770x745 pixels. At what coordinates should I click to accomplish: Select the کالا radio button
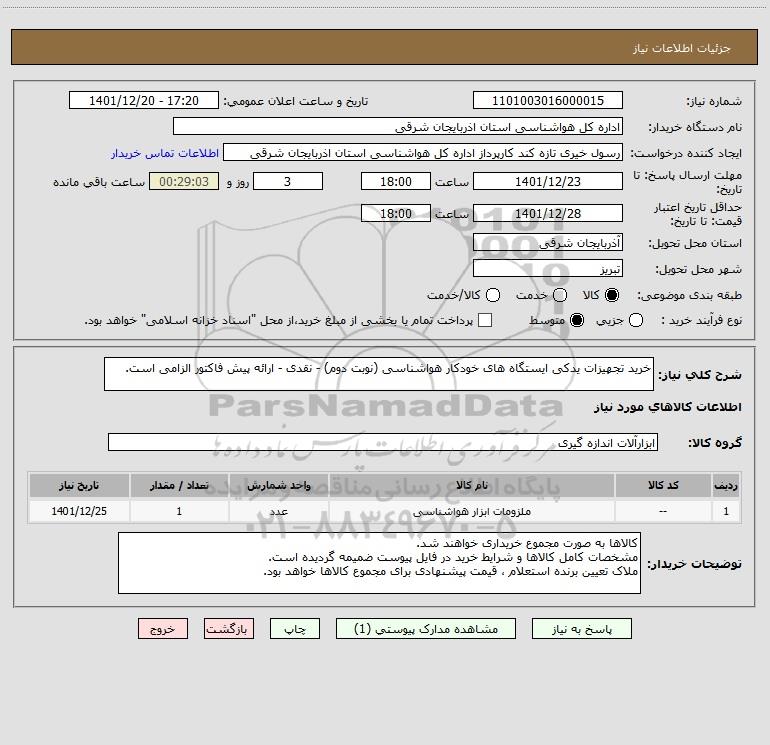pyautogui.click(x=612, y=295)
